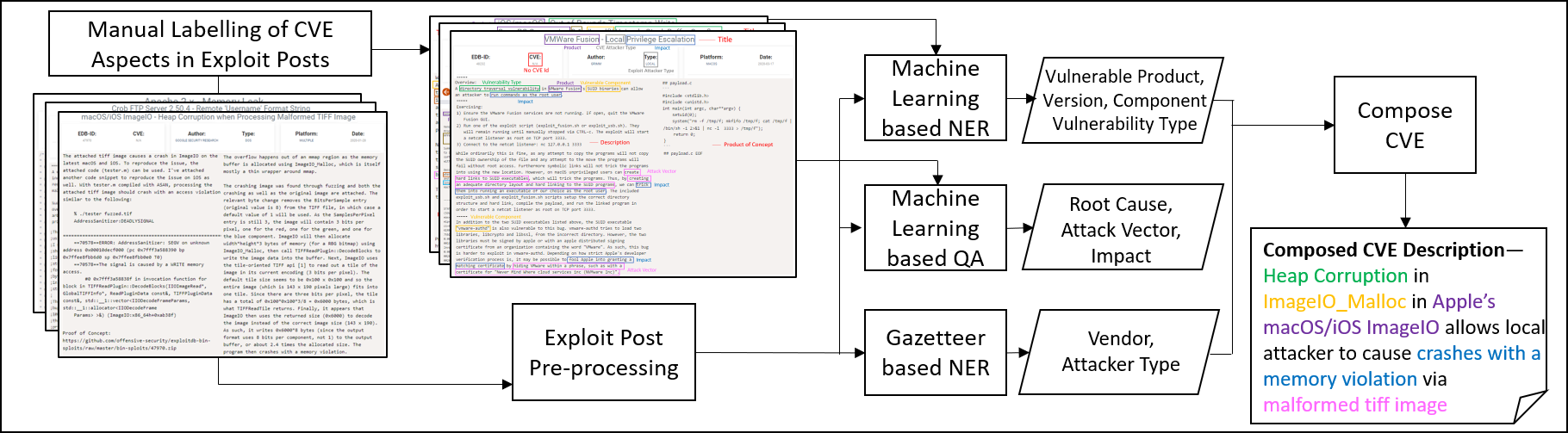1568x433 pixels.
Task: Click the 'Vulnerable Product, Version, Component' parallelogram
Action: tap(1123, 100)
